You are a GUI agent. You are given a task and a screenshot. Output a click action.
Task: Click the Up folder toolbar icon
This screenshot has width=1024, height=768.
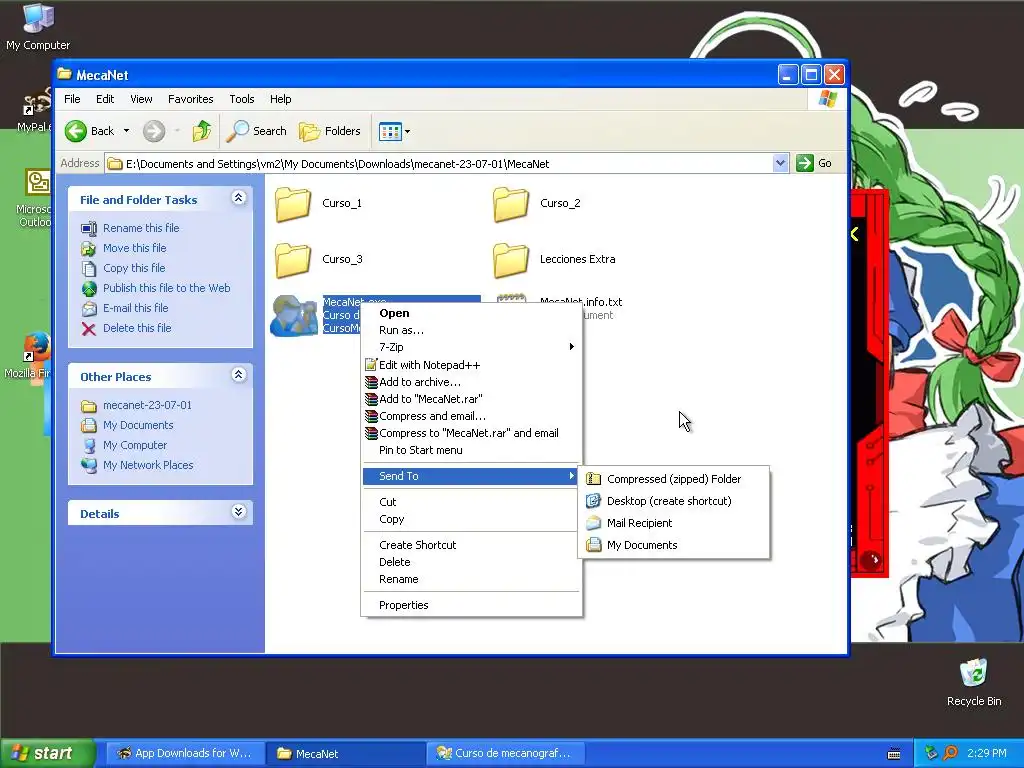(x=202, y=131)
